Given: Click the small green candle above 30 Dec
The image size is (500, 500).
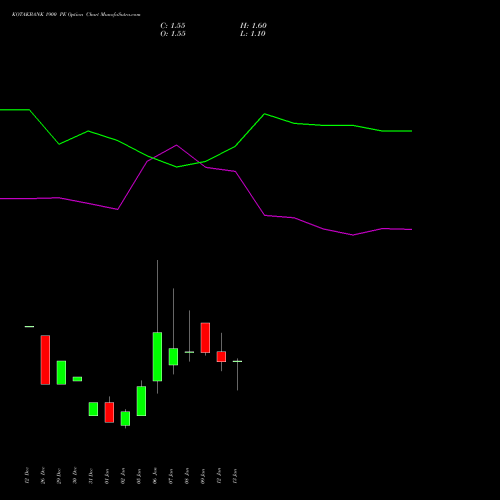Looking at the screenshot, I should [x=77, y=379].
